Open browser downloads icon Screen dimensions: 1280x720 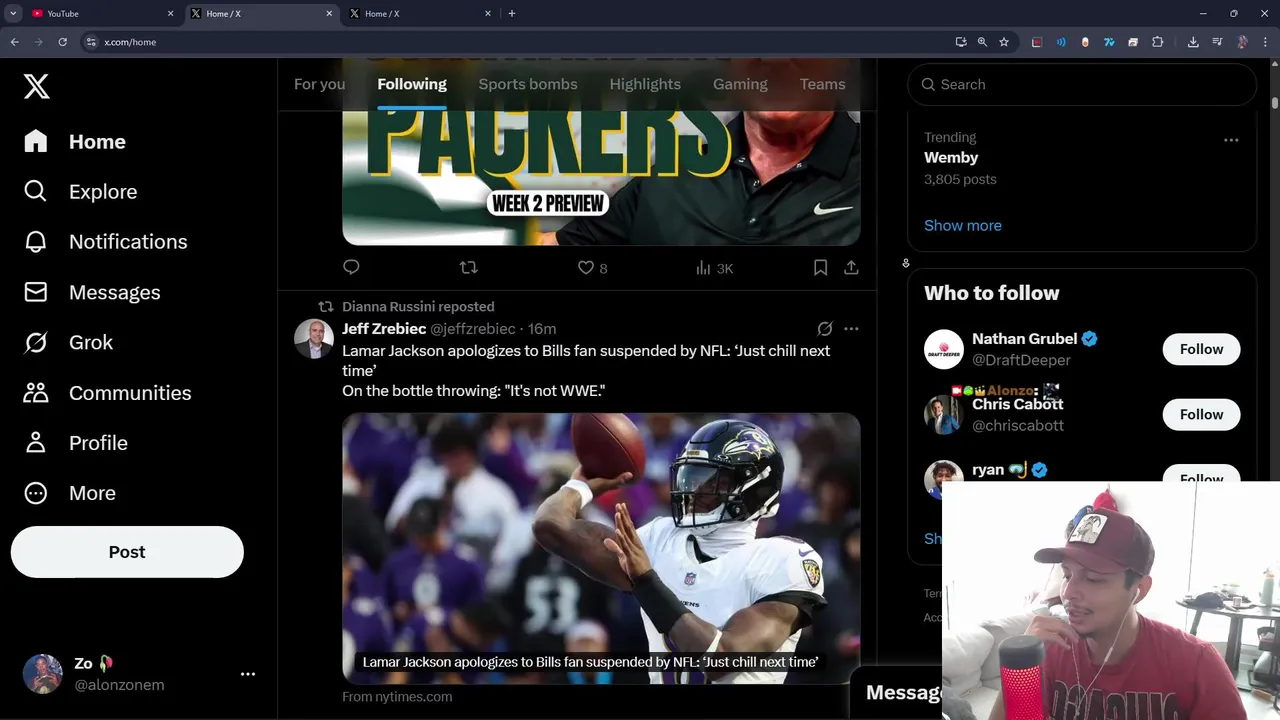(x=1193, y=42)
